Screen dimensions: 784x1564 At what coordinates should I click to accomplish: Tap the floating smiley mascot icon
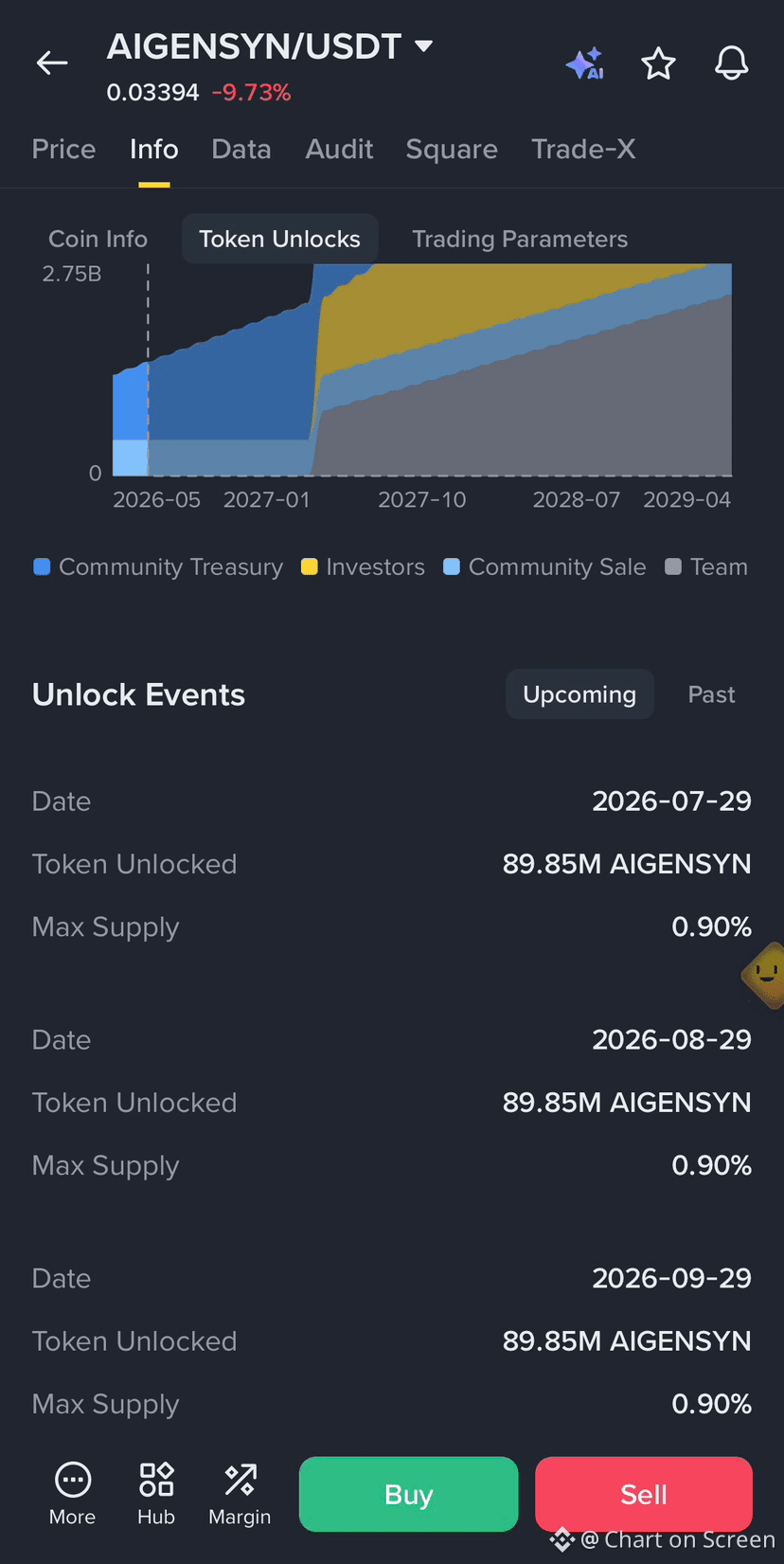pyautogui.click(x=764, y=973)
